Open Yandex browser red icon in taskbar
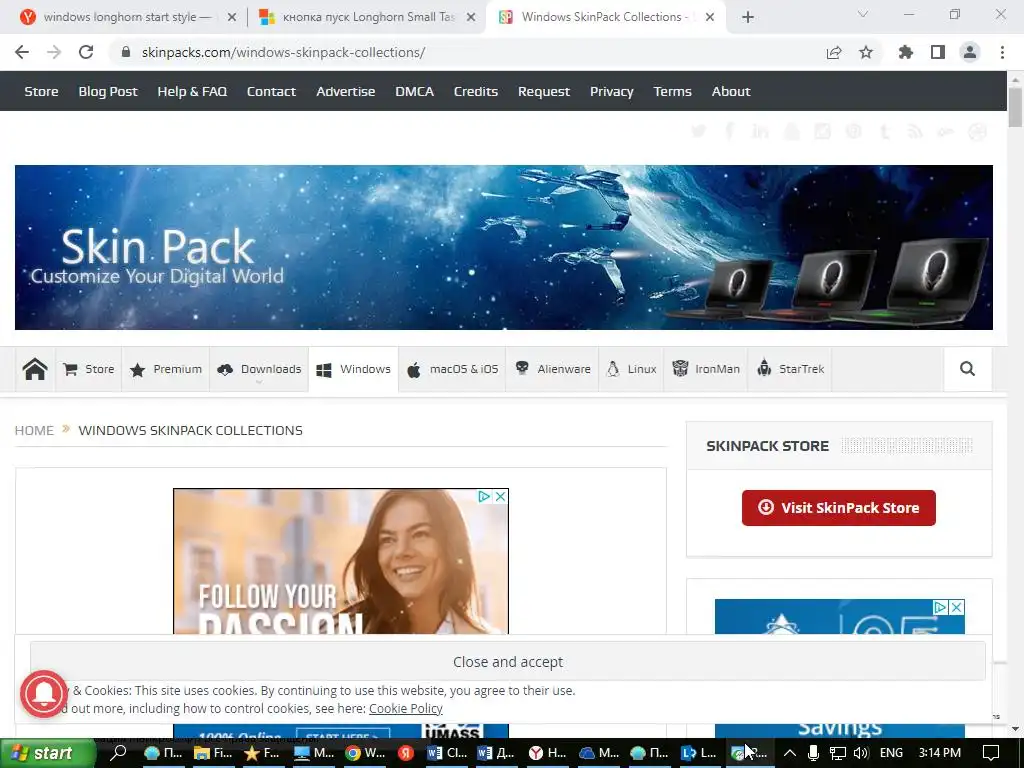The width and height of the screenshot is (1024, 768). pos(406,753)
